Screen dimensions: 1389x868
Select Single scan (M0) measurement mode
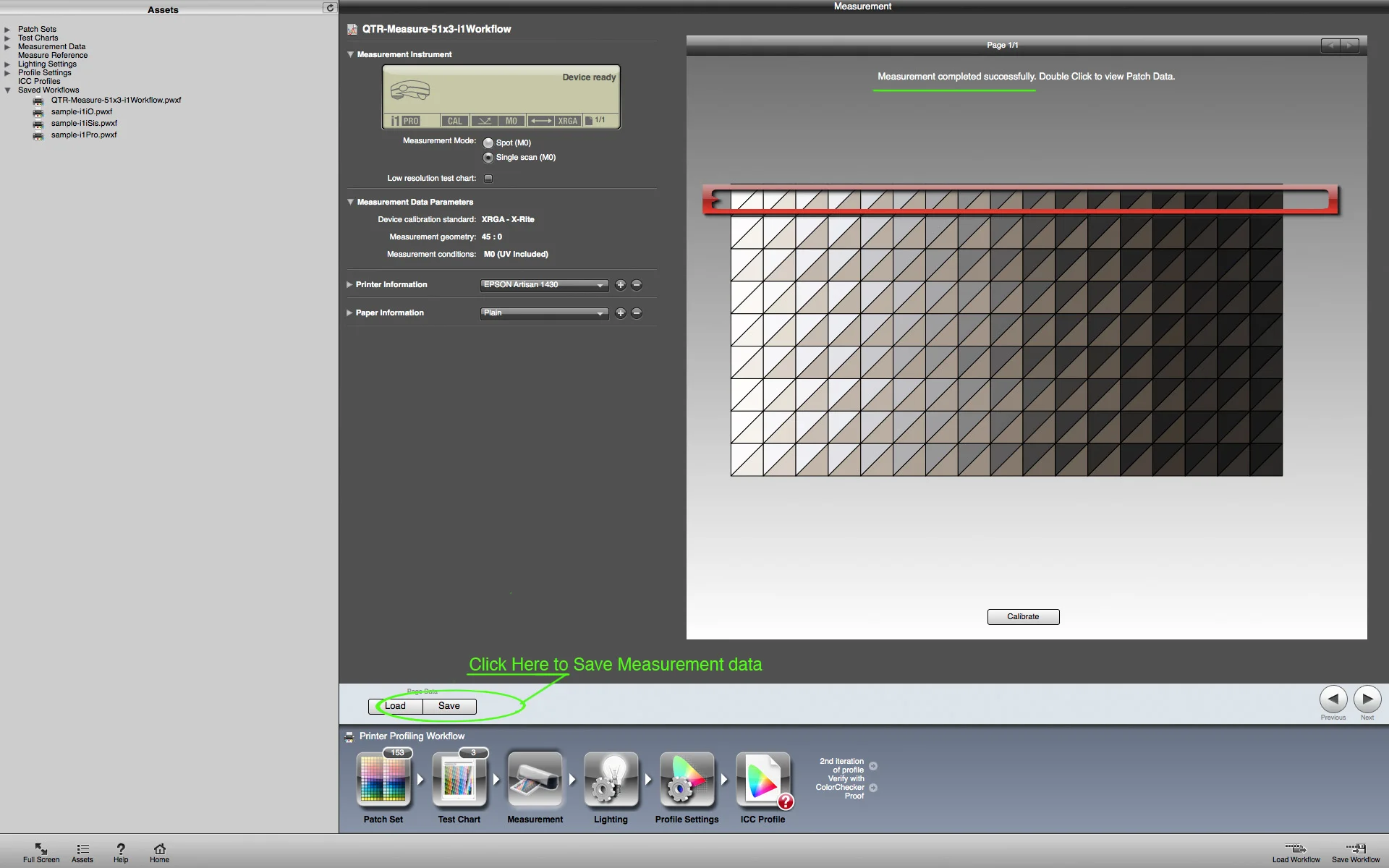pos(488,158)
